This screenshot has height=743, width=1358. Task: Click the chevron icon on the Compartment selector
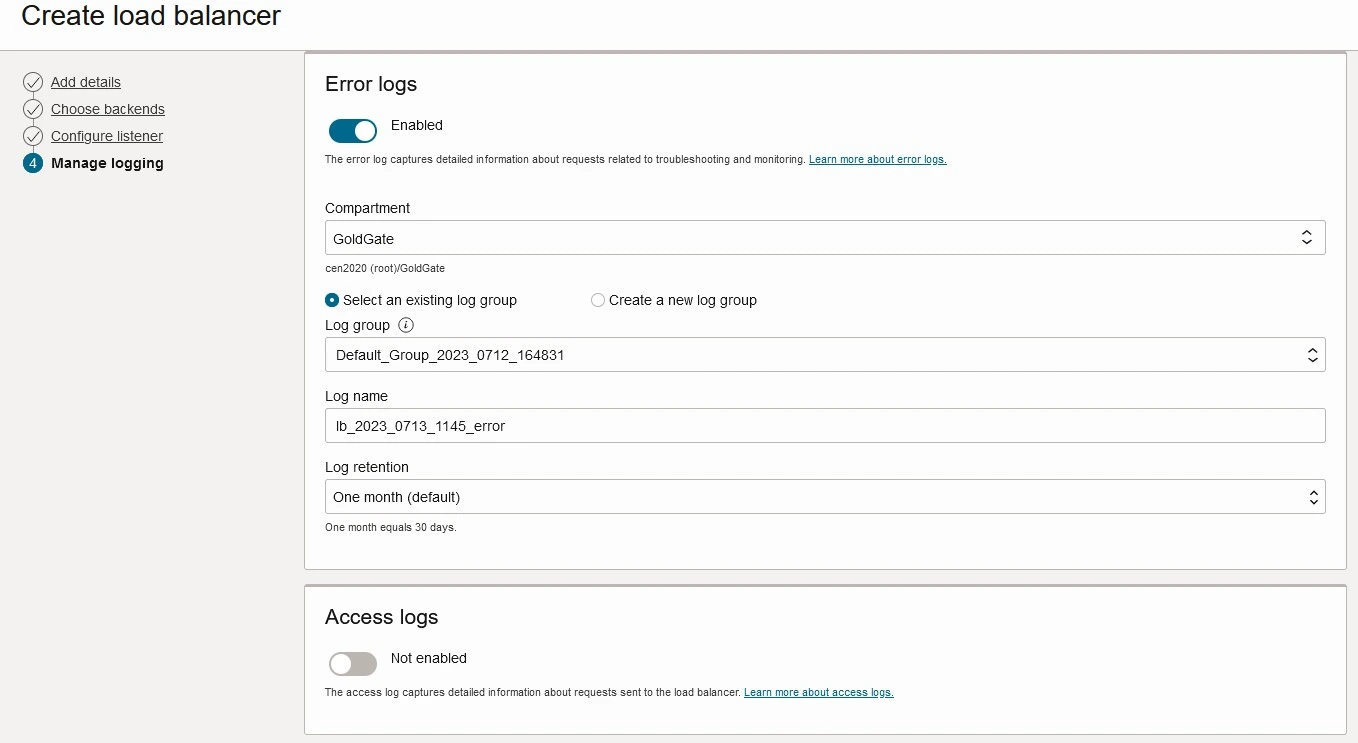pos(1306,237)
